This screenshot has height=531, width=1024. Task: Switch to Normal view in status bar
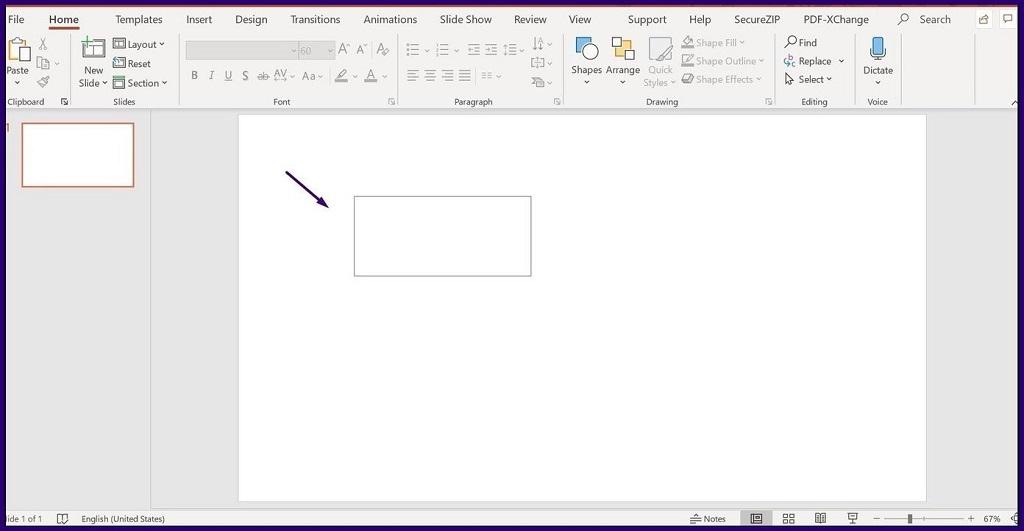[x=756, y=519]
